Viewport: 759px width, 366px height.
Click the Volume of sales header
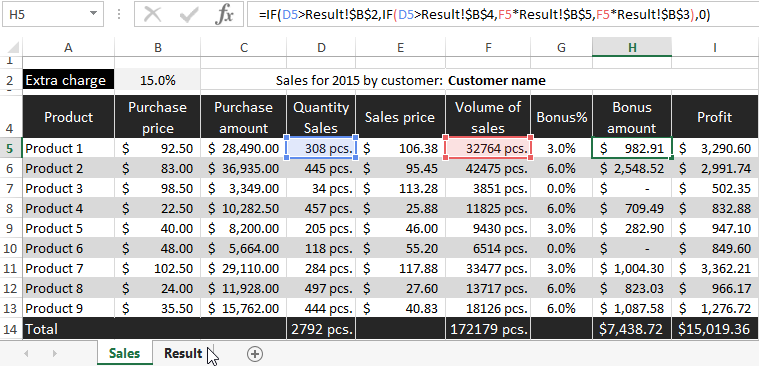pos(488,117)
